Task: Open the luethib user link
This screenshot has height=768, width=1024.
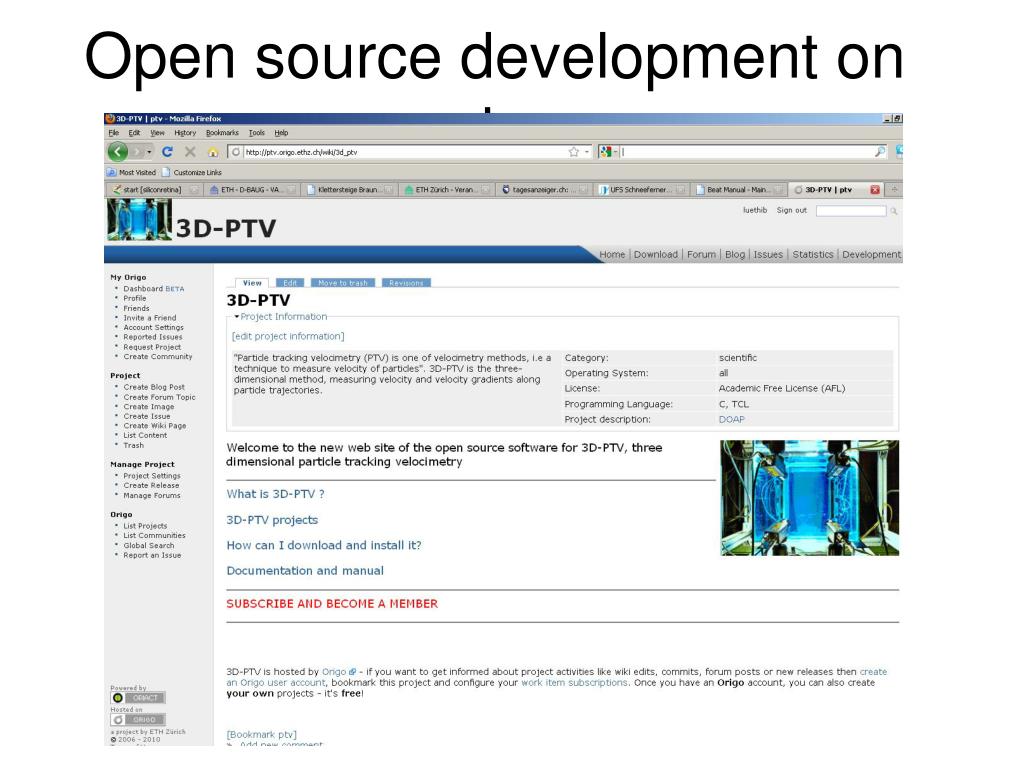Action: tap(755, 210)
